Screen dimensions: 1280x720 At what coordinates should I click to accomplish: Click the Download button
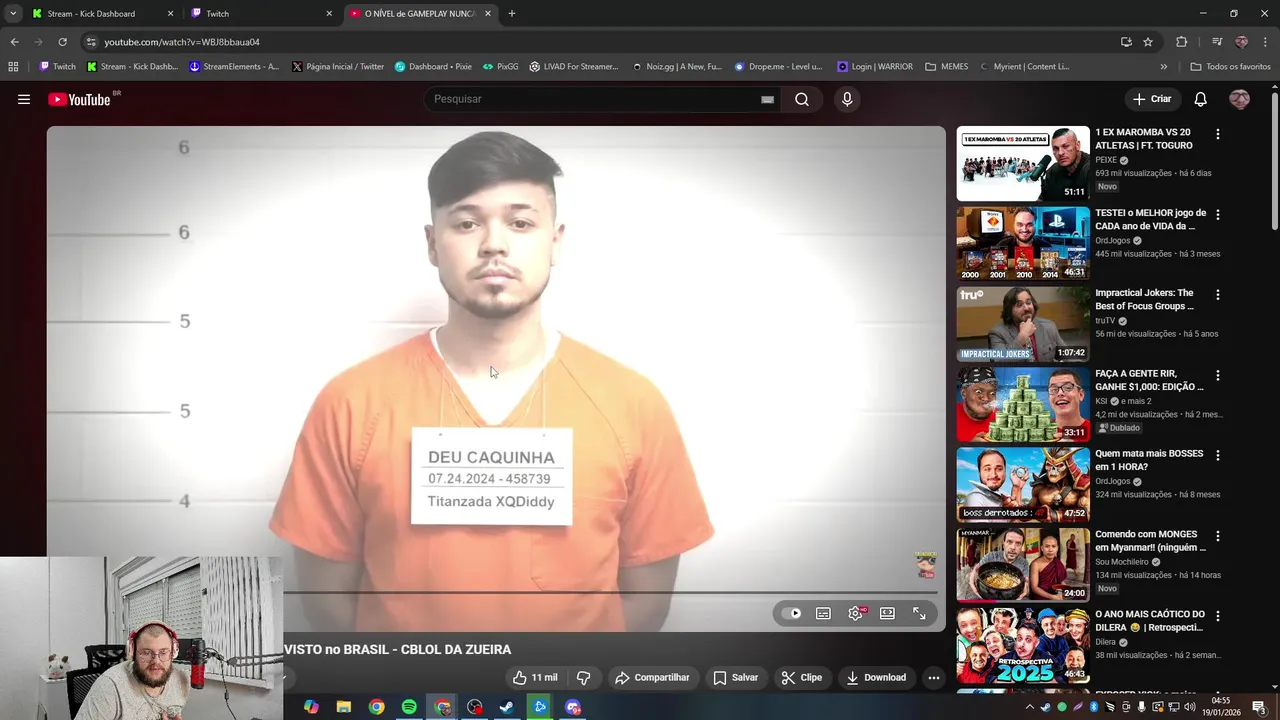(x=876, y=677)
